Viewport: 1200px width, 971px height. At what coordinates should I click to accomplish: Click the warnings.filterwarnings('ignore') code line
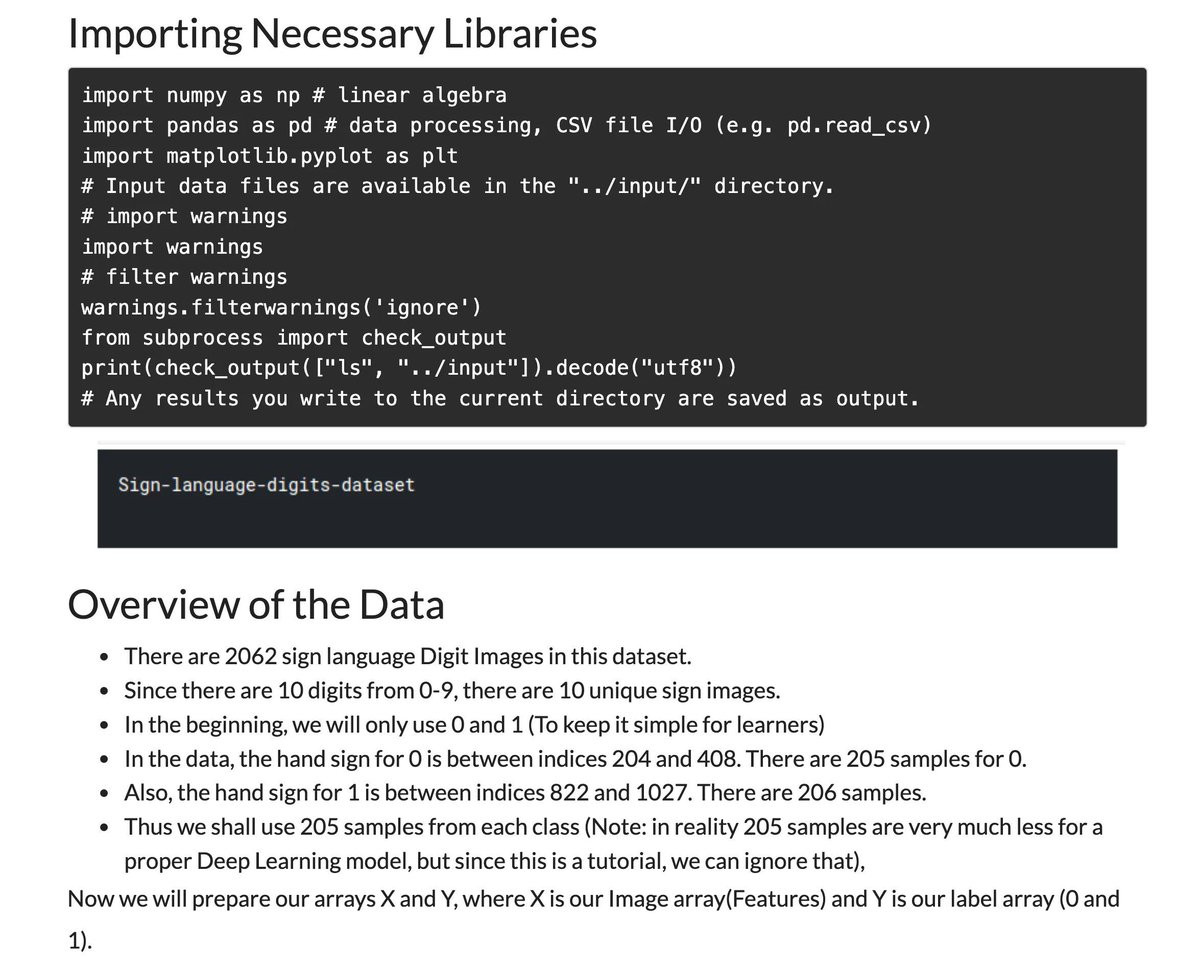point(282,307)
